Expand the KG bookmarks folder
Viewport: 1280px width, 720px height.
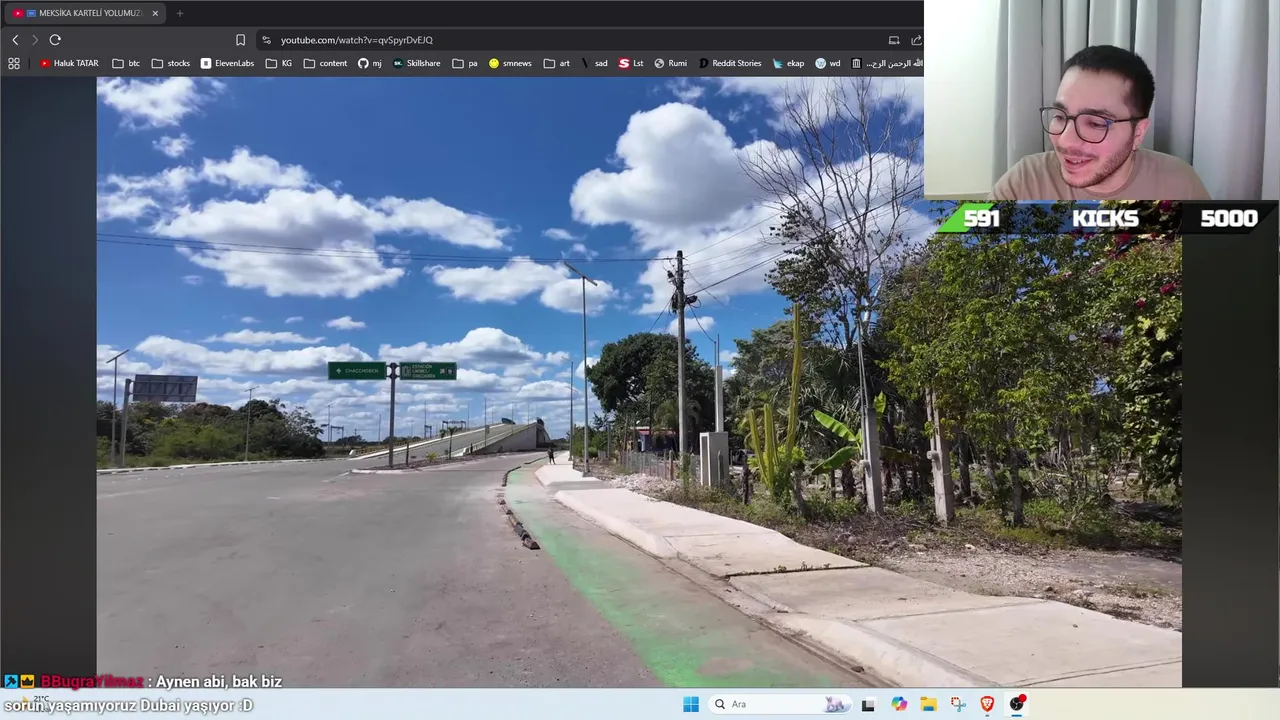pyautogui.click(x=279, y=63)
